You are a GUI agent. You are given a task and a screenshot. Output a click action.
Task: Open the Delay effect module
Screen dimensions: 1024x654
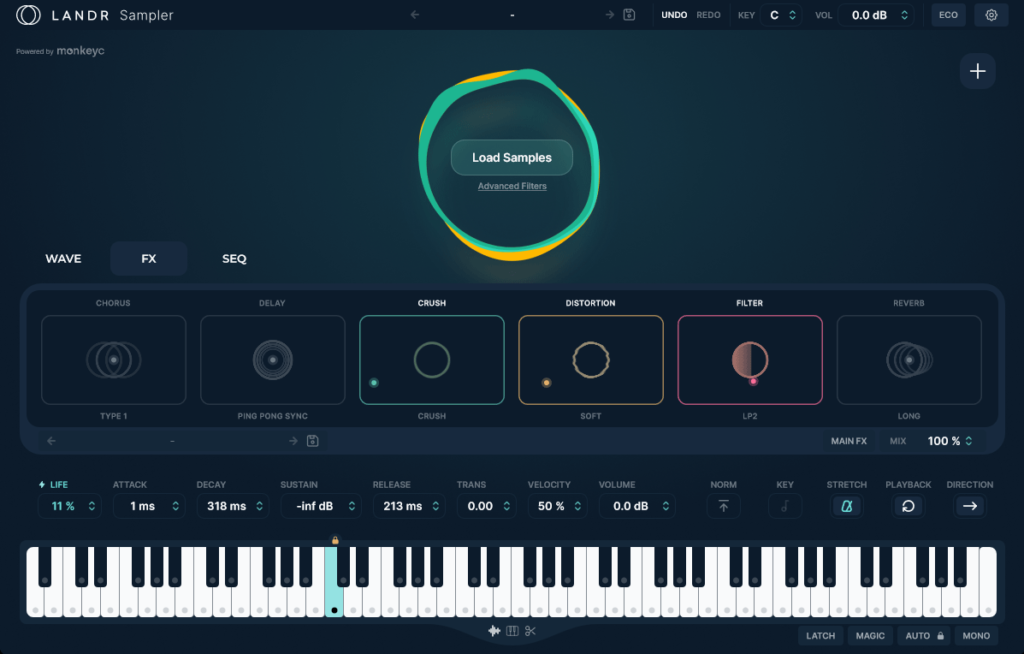point(272,360)
